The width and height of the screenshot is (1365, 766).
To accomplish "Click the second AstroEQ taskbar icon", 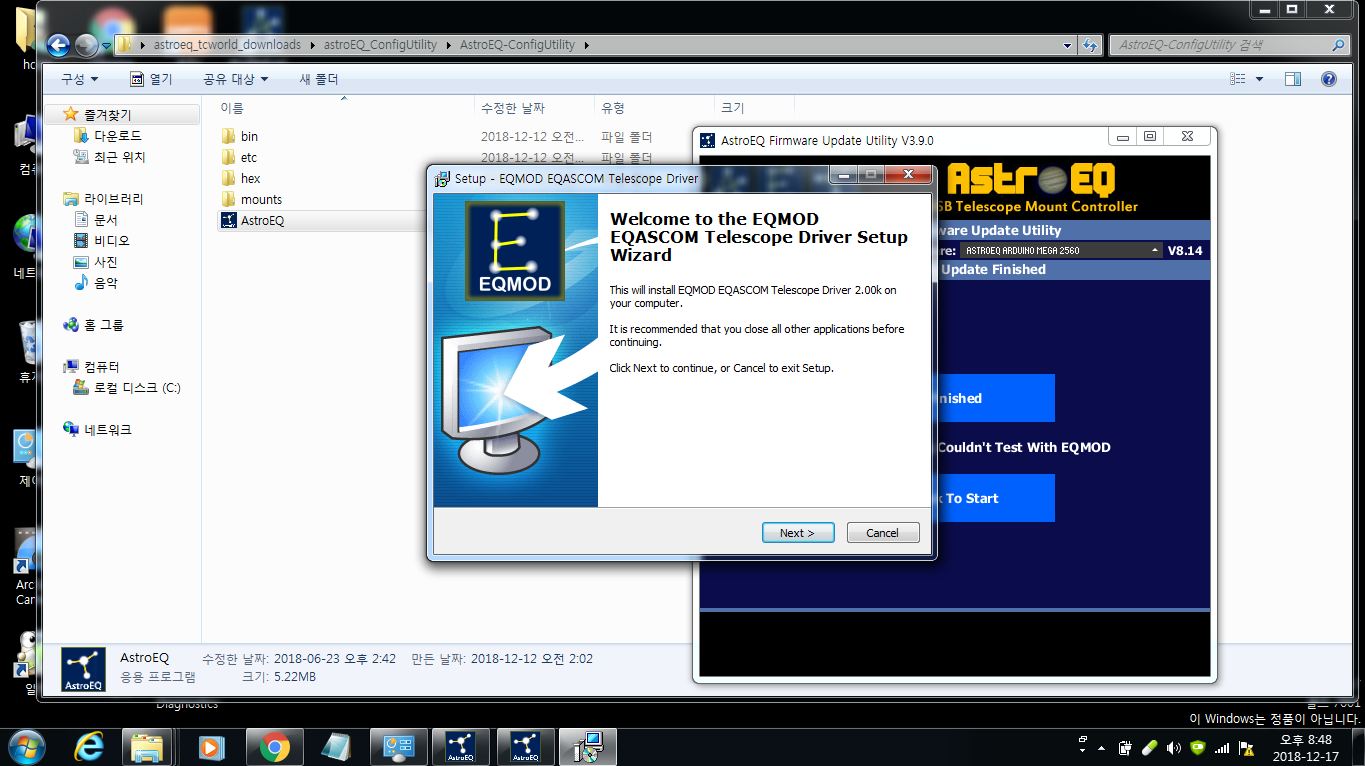I will pos(525,747).
